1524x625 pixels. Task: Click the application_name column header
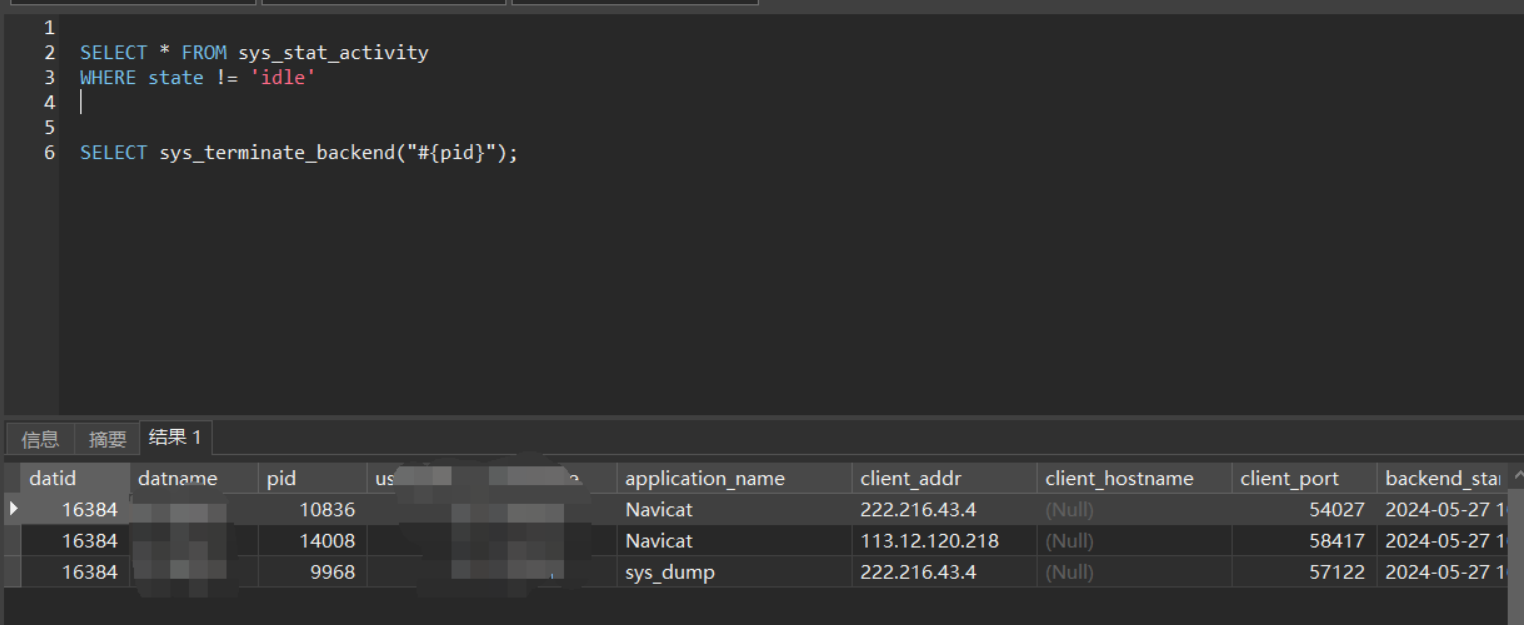[734, 478]
